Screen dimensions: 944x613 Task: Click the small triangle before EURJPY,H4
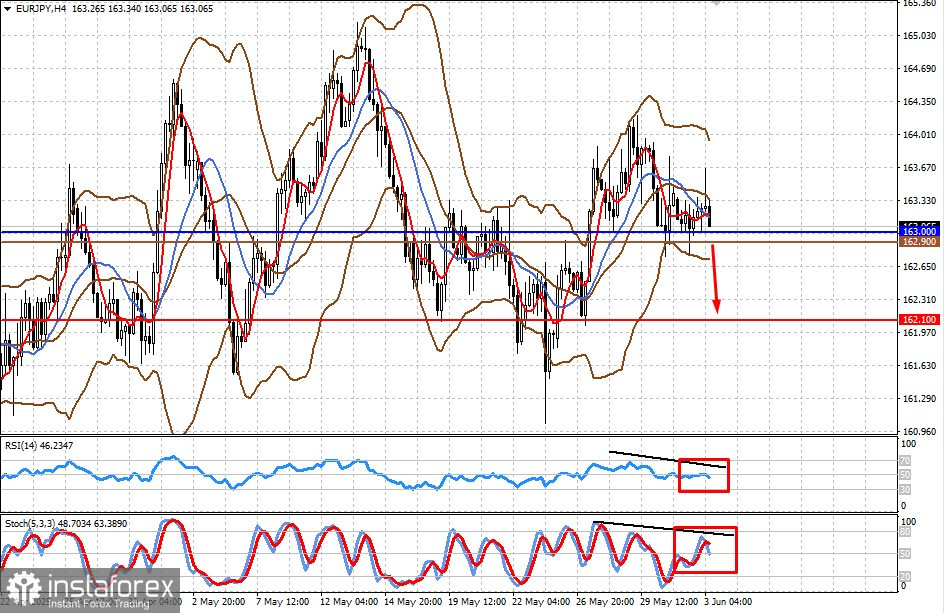7,9
